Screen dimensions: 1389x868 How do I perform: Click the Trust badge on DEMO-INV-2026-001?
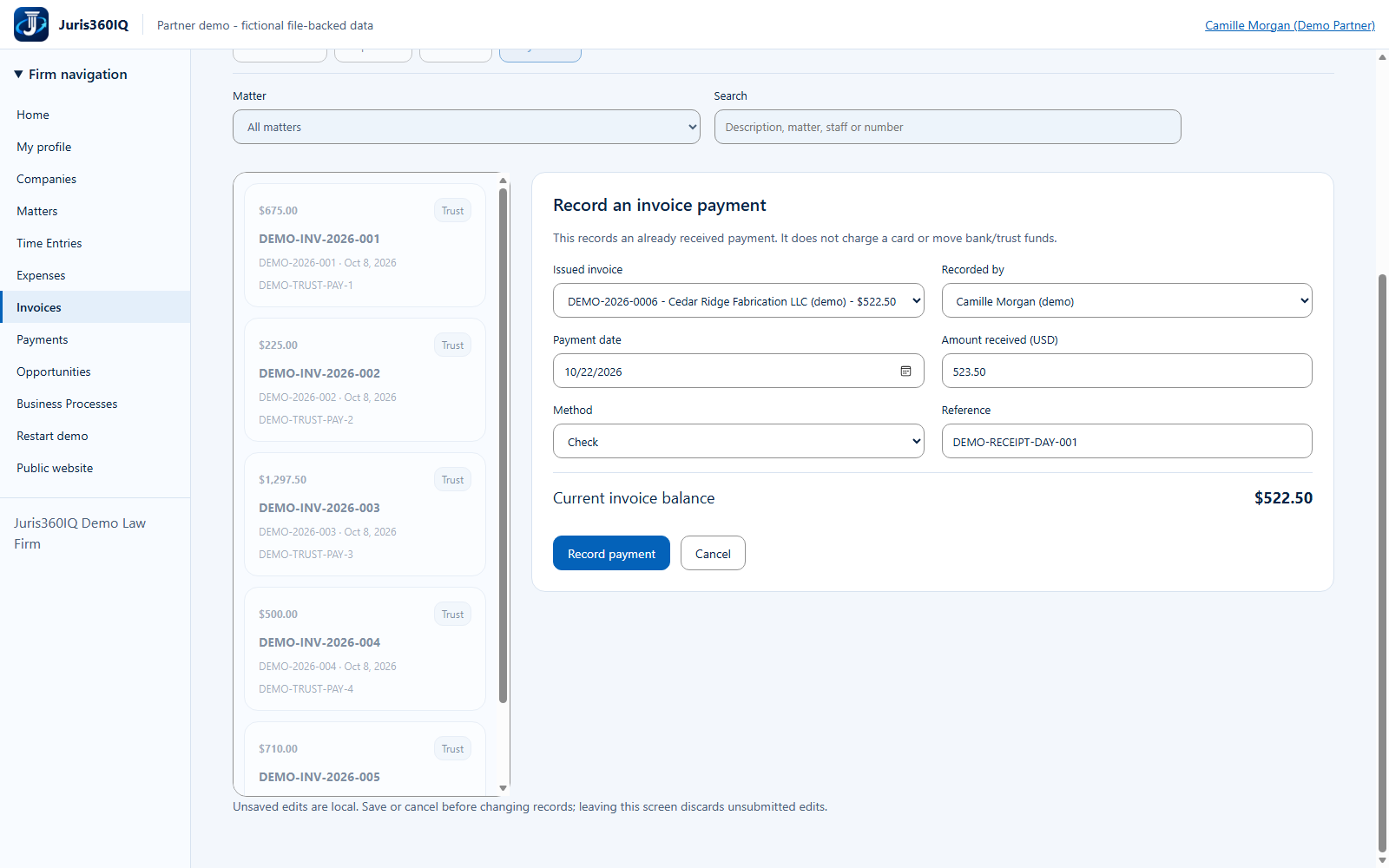tap(452, 211)
